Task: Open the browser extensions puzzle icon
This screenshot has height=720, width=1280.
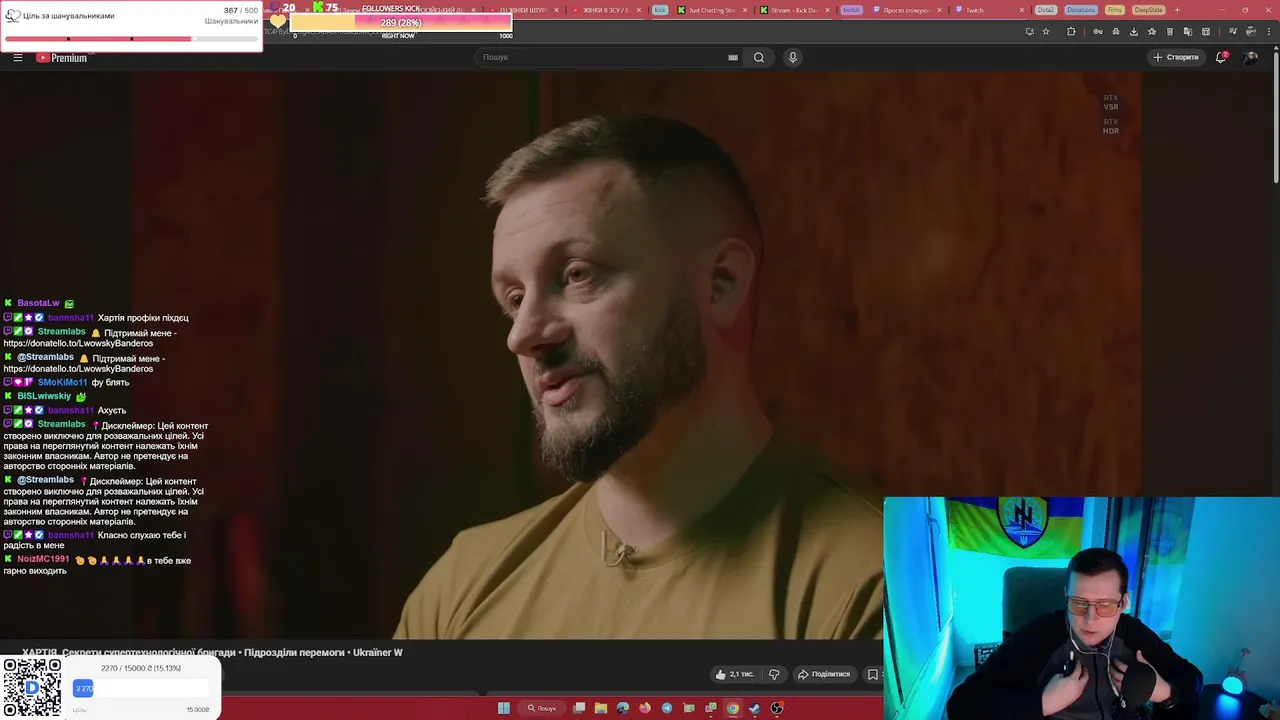Action: [x=1071, y=31]
